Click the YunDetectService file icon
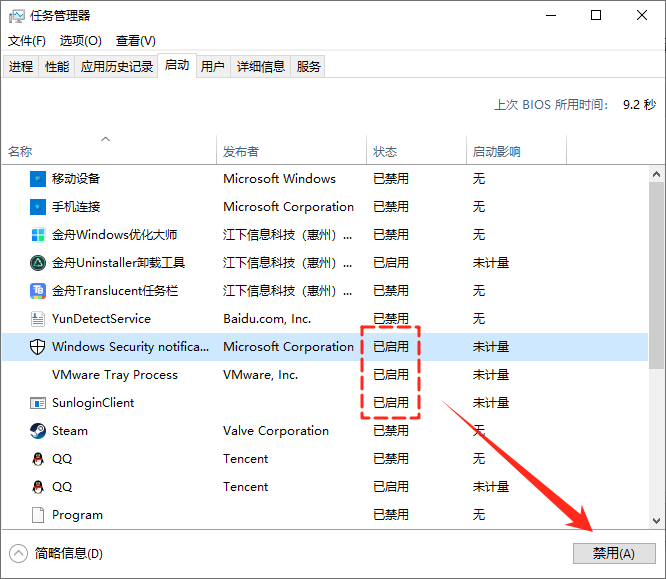 (37, 319)
